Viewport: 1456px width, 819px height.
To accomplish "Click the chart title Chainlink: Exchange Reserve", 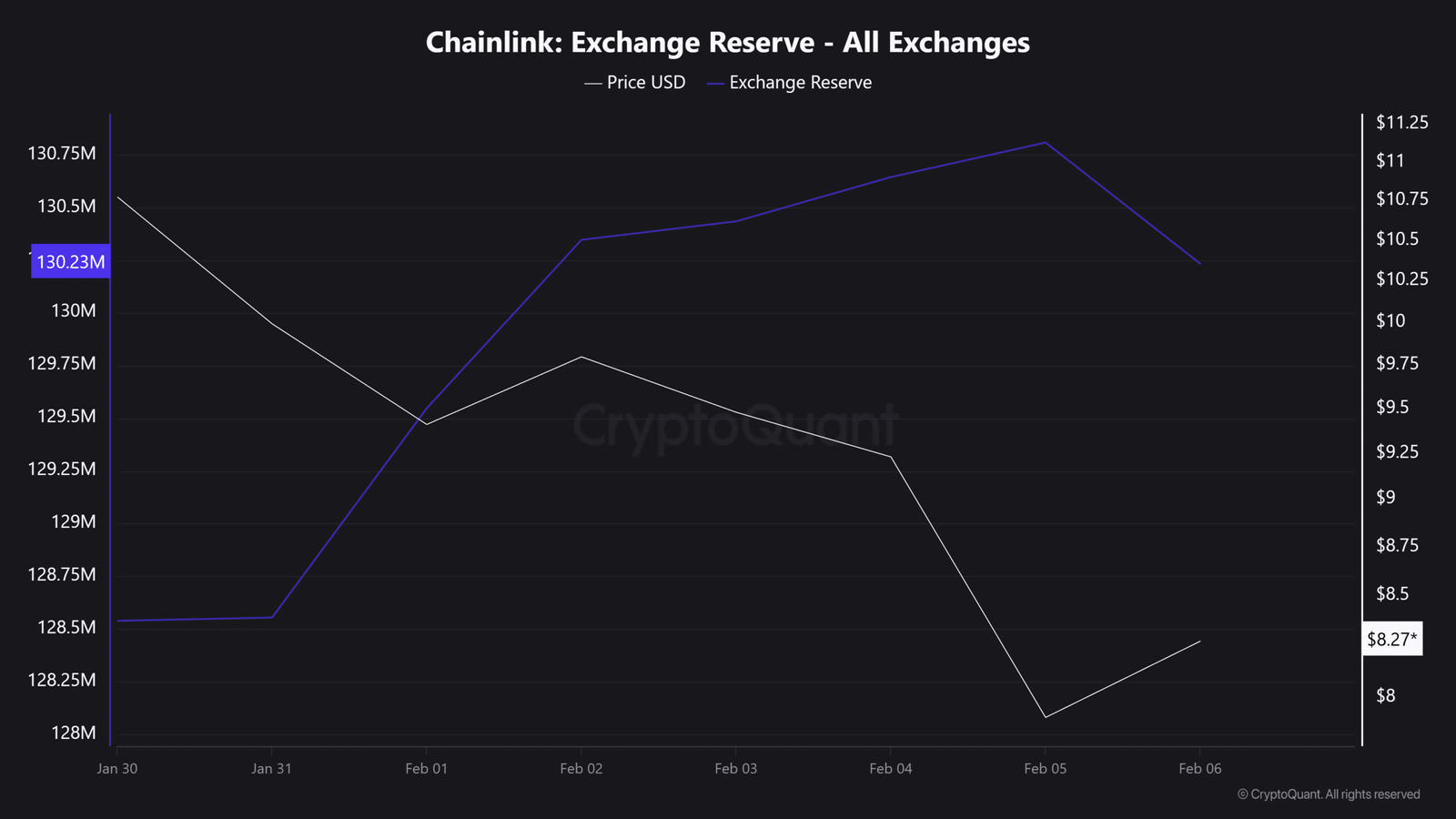I will [727, 43].
